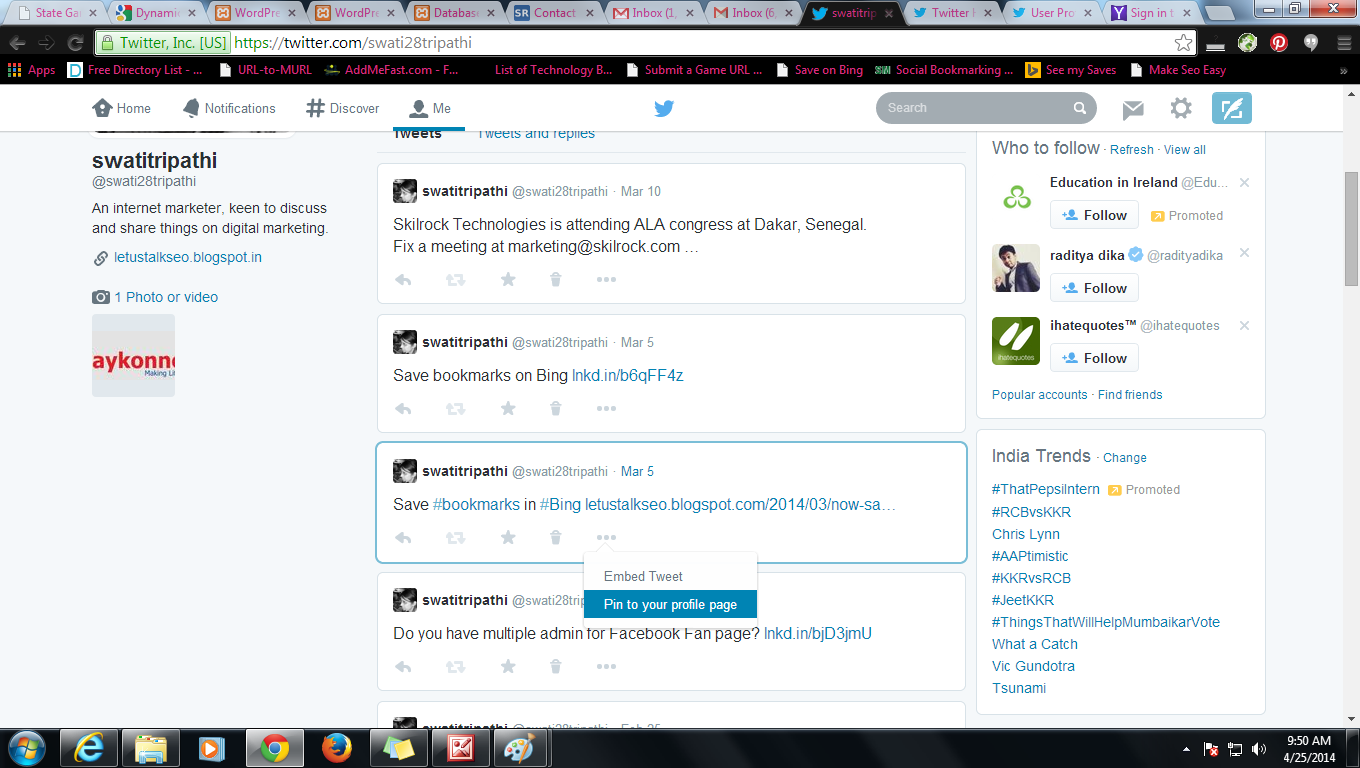Dismiss Education in Ireland suggestion
The image size is (1360, 768).
pyautogui.click(x=1244, y=183)
